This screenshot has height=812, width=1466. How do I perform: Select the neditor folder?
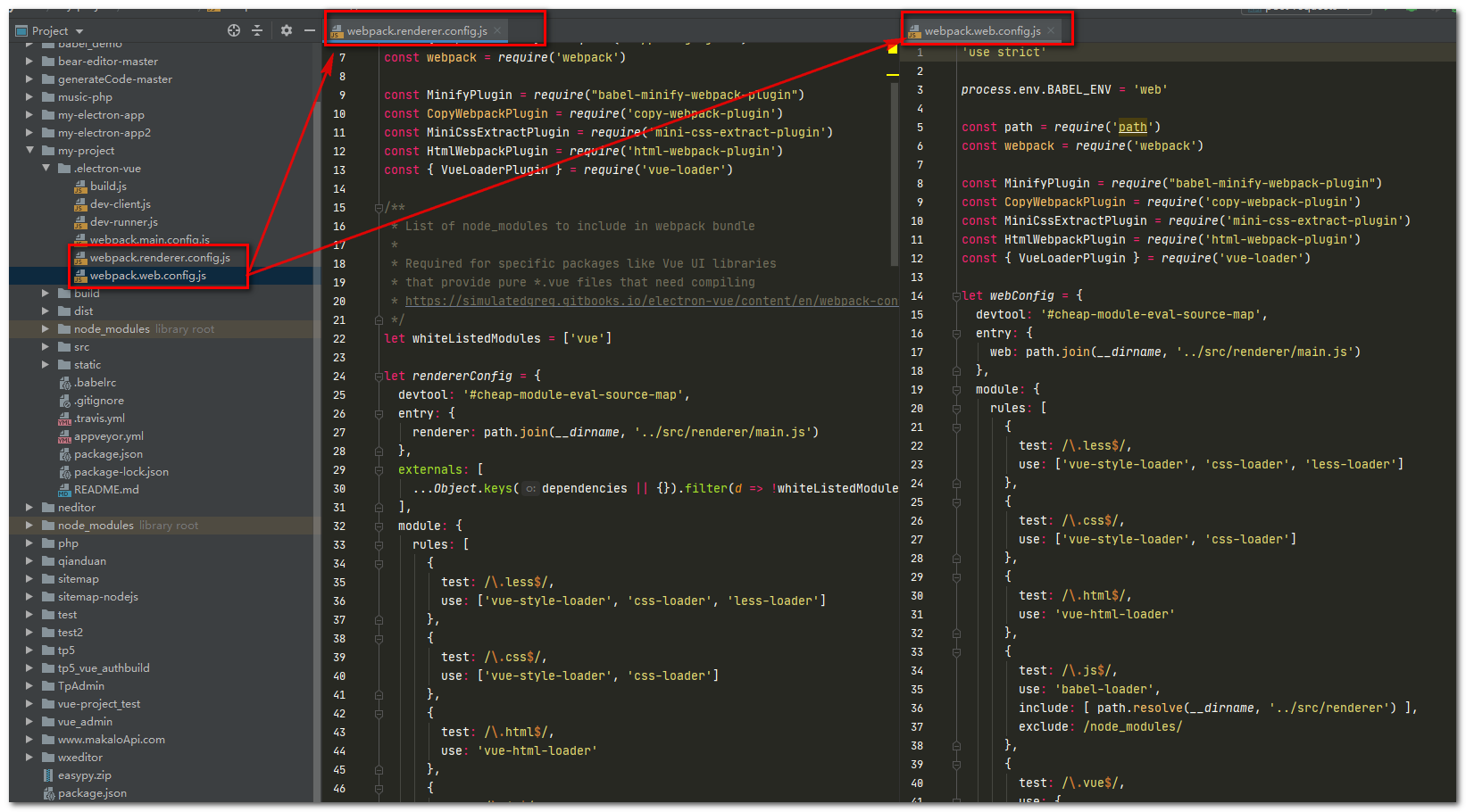[x=77, y=508]
